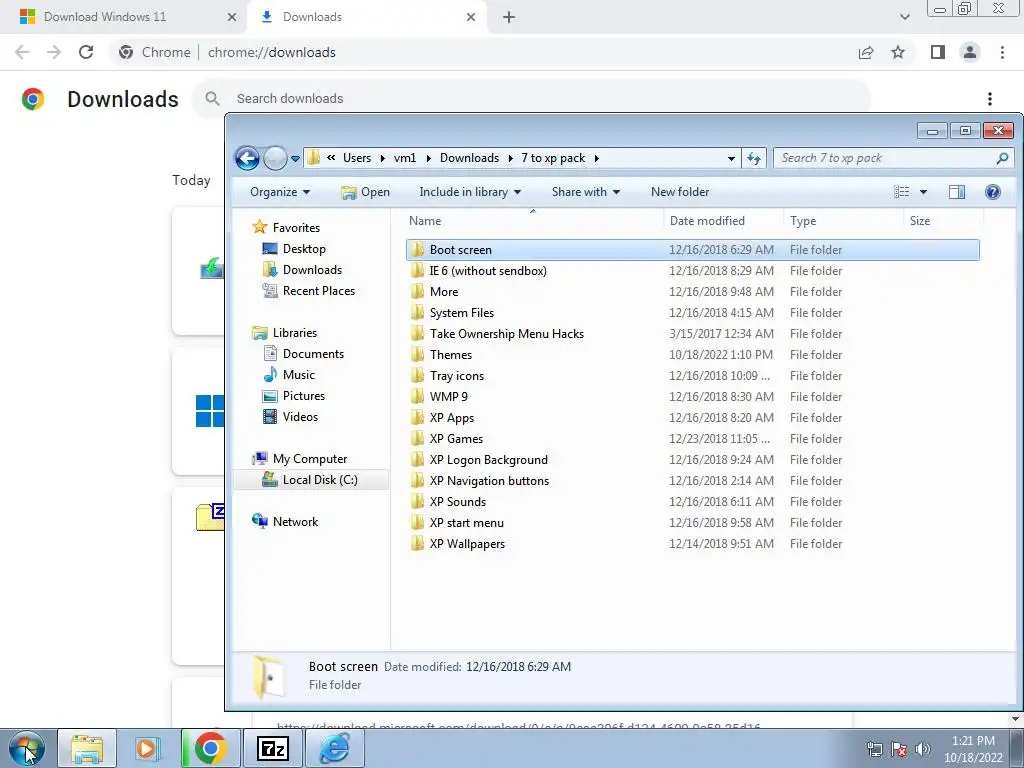
Task: Open Explorer Help question mark icon
Action: [993, 192]
